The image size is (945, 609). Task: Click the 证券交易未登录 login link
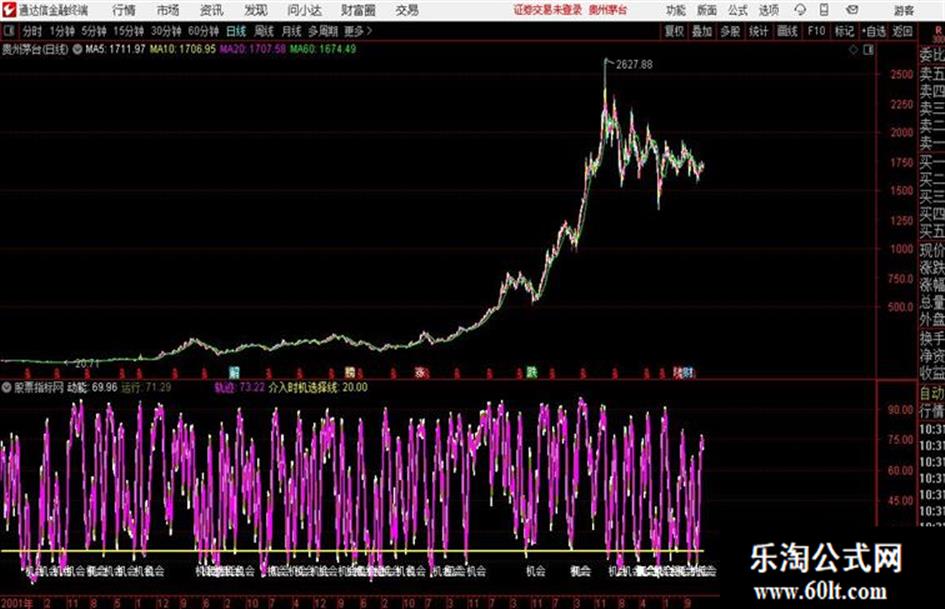[548, 10]
